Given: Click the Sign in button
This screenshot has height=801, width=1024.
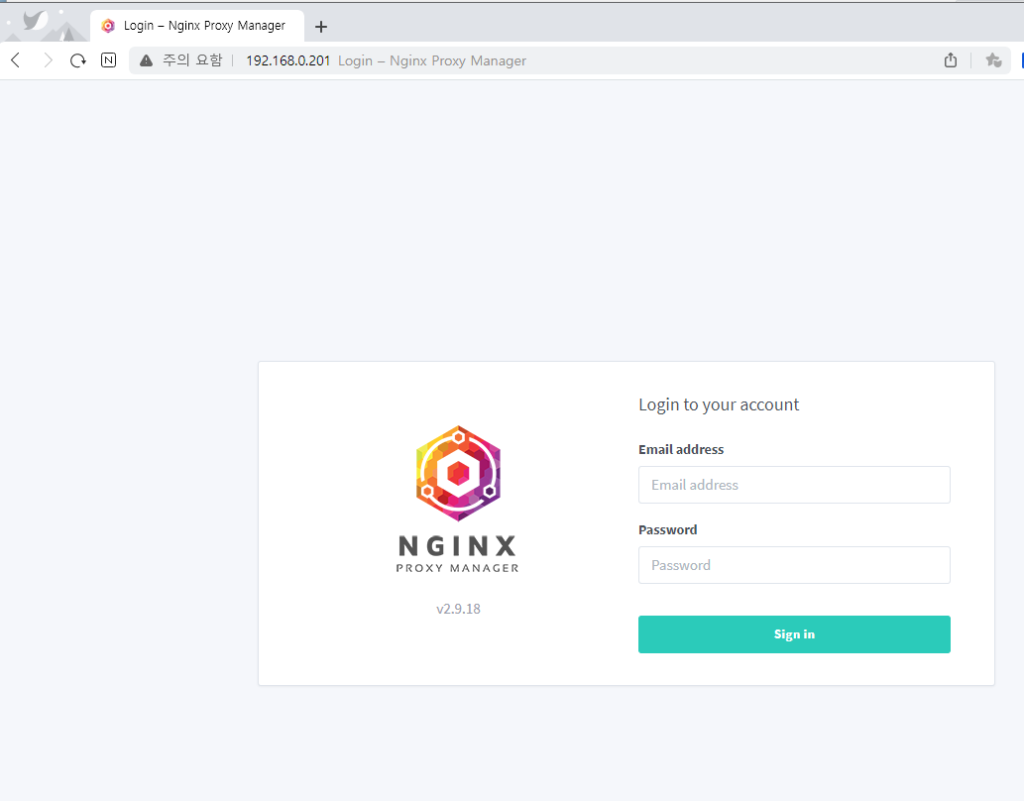Looking at the screenshot, I should pos(794,634).
